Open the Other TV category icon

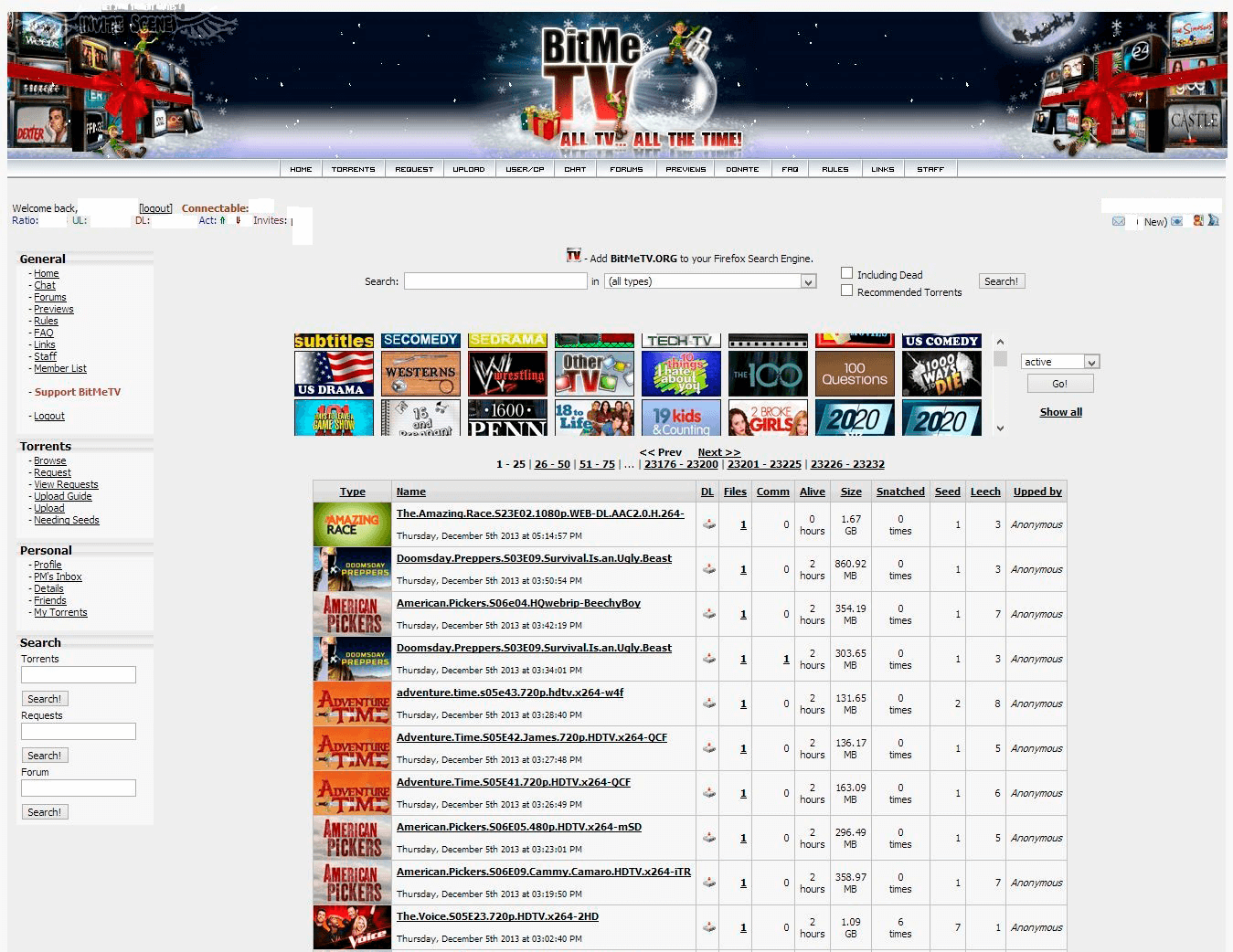594,374
